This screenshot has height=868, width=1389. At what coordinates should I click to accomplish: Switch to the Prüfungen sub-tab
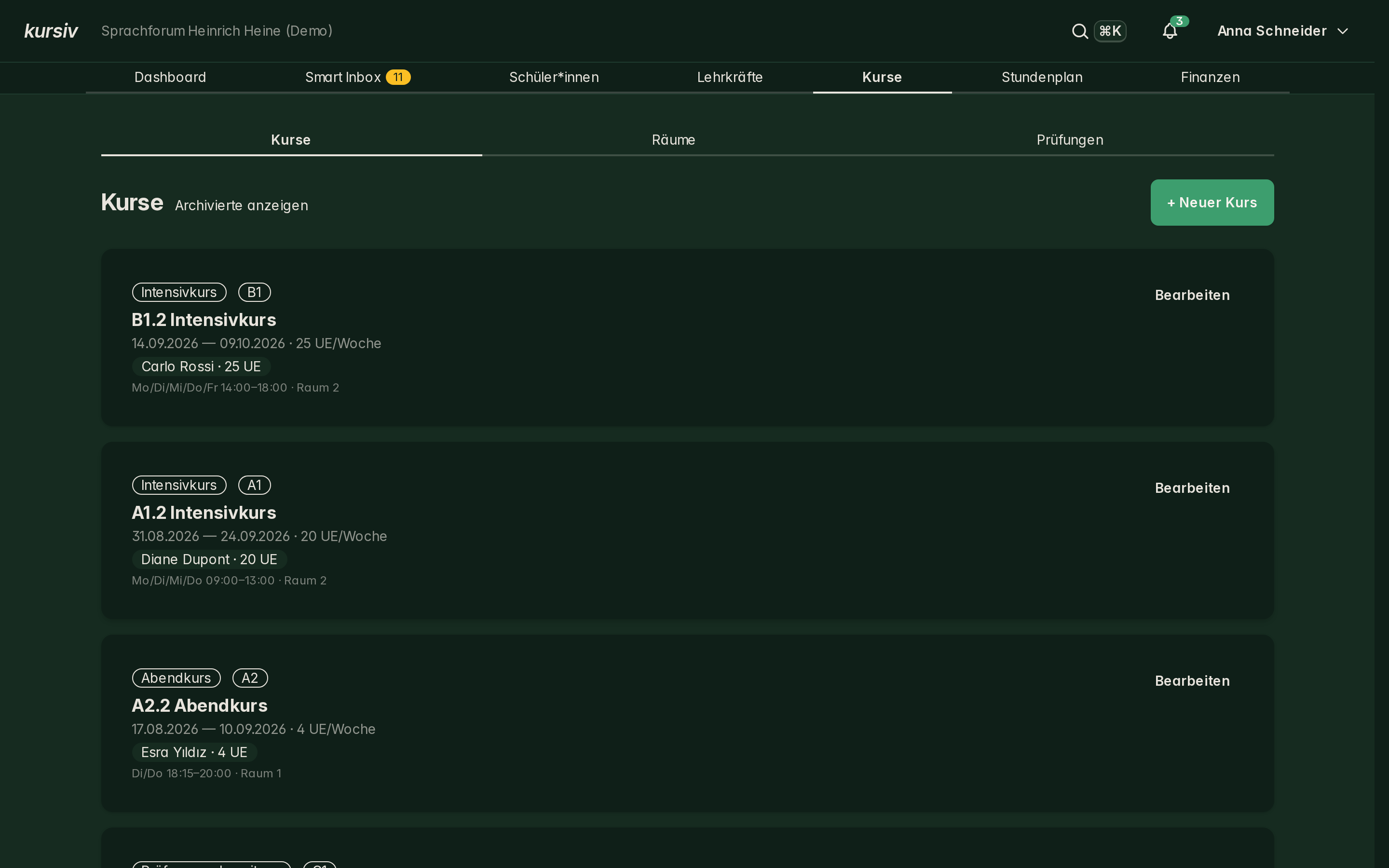tap(1069, 140)
